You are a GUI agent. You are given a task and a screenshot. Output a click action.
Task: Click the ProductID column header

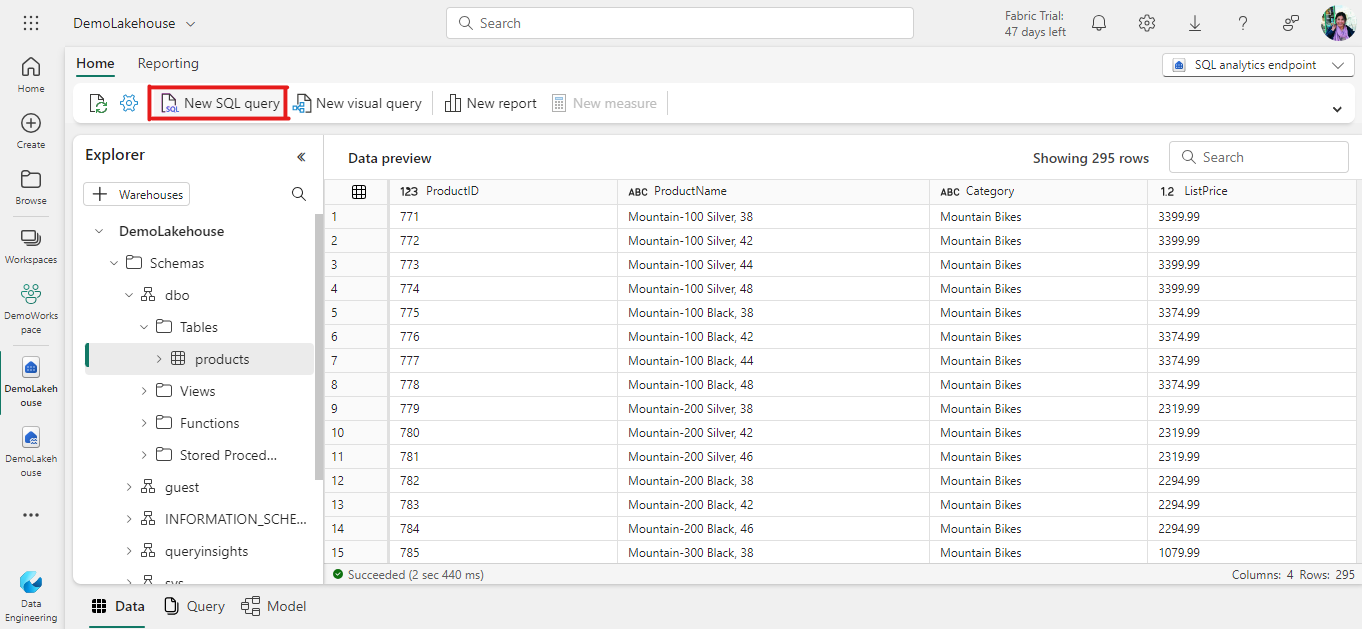(x=504, y=191)
